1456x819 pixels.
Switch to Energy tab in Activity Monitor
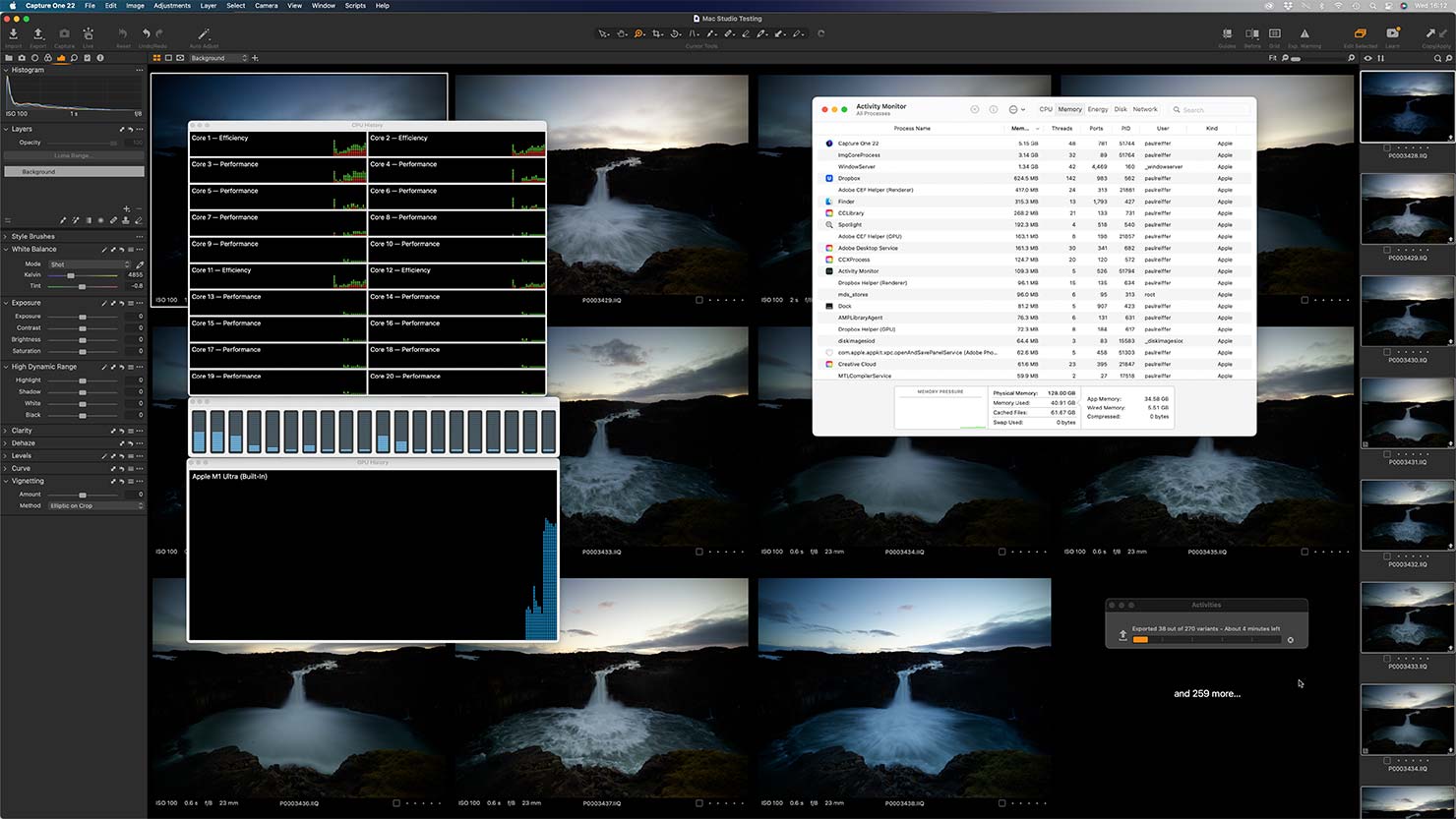pyautogui.click(x=1098, y=109)
